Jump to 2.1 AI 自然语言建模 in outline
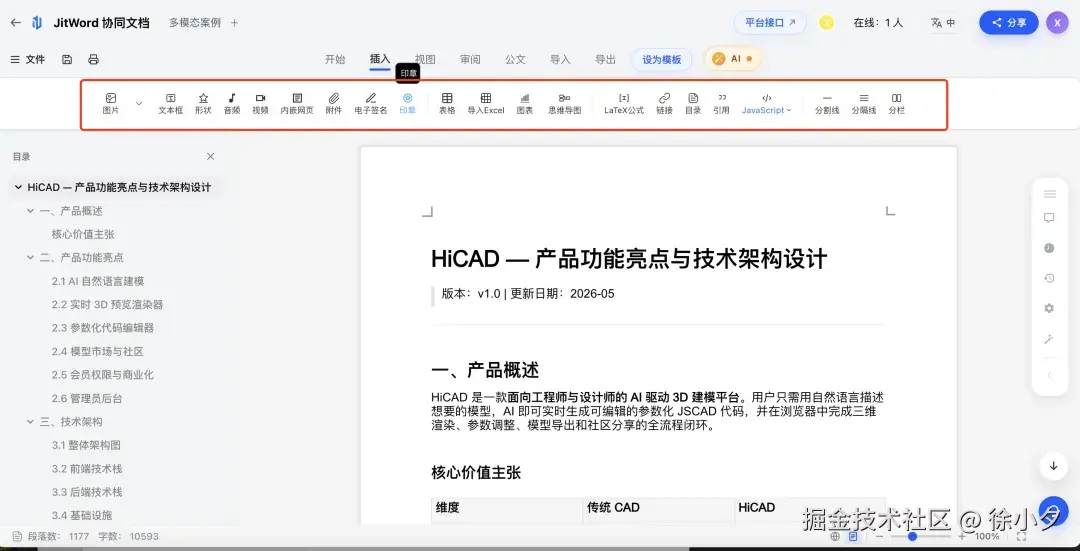 pyautogui.click(x=98, y=281)
